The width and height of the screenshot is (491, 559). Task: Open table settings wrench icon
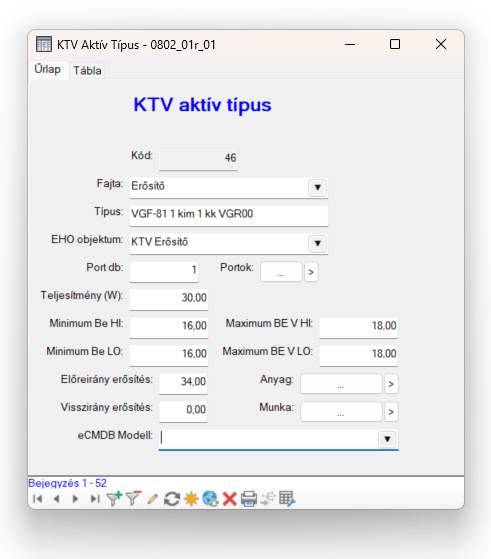point(287,499)
